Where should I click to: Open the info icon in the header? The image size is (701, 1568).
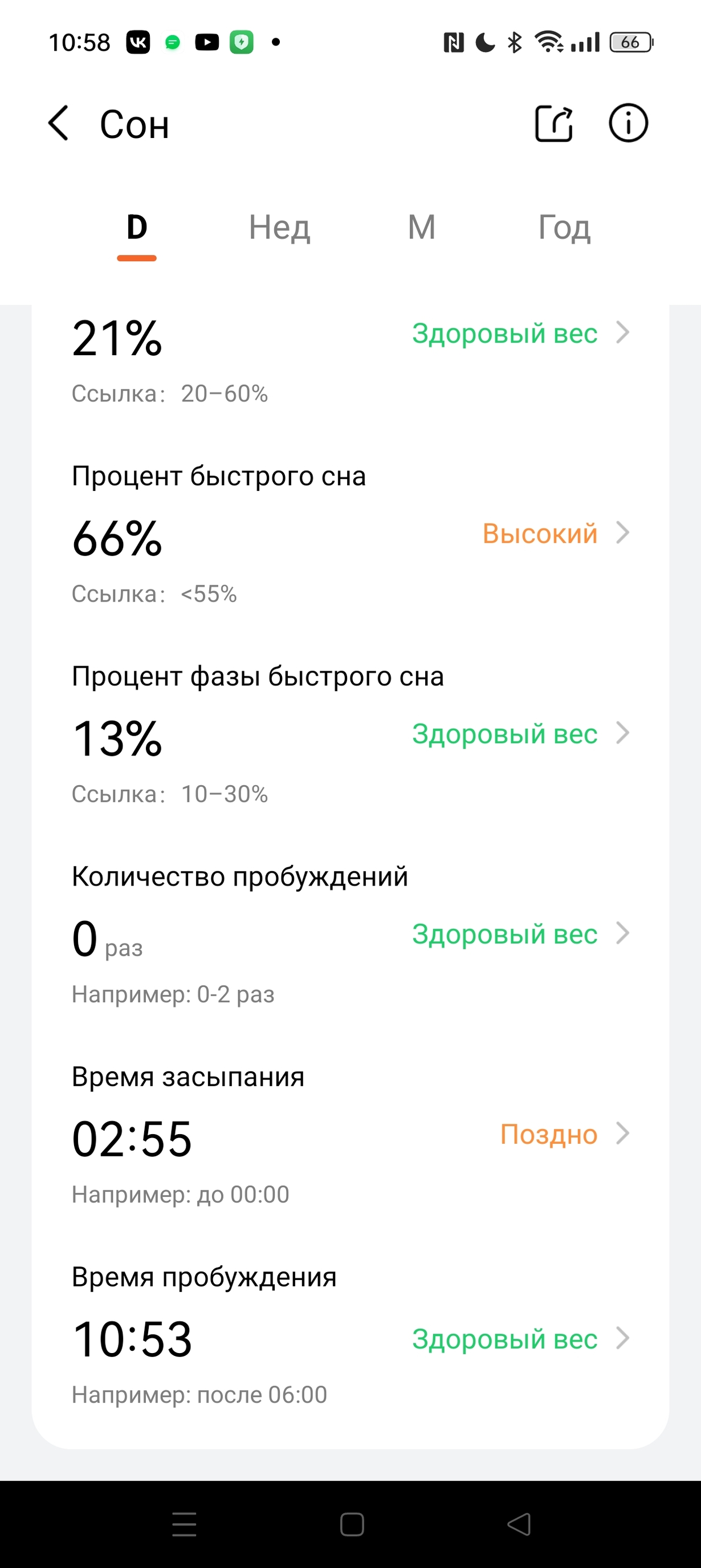pos(628,124)
